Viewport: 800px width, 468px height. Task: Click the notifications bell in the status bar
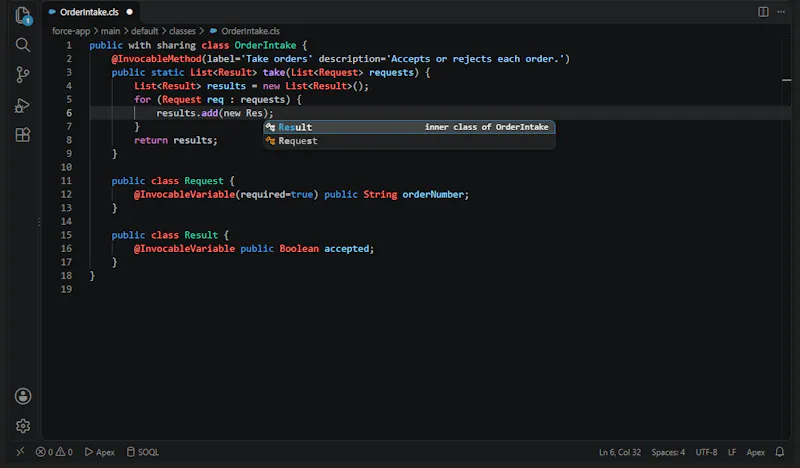tap(780, 452)
